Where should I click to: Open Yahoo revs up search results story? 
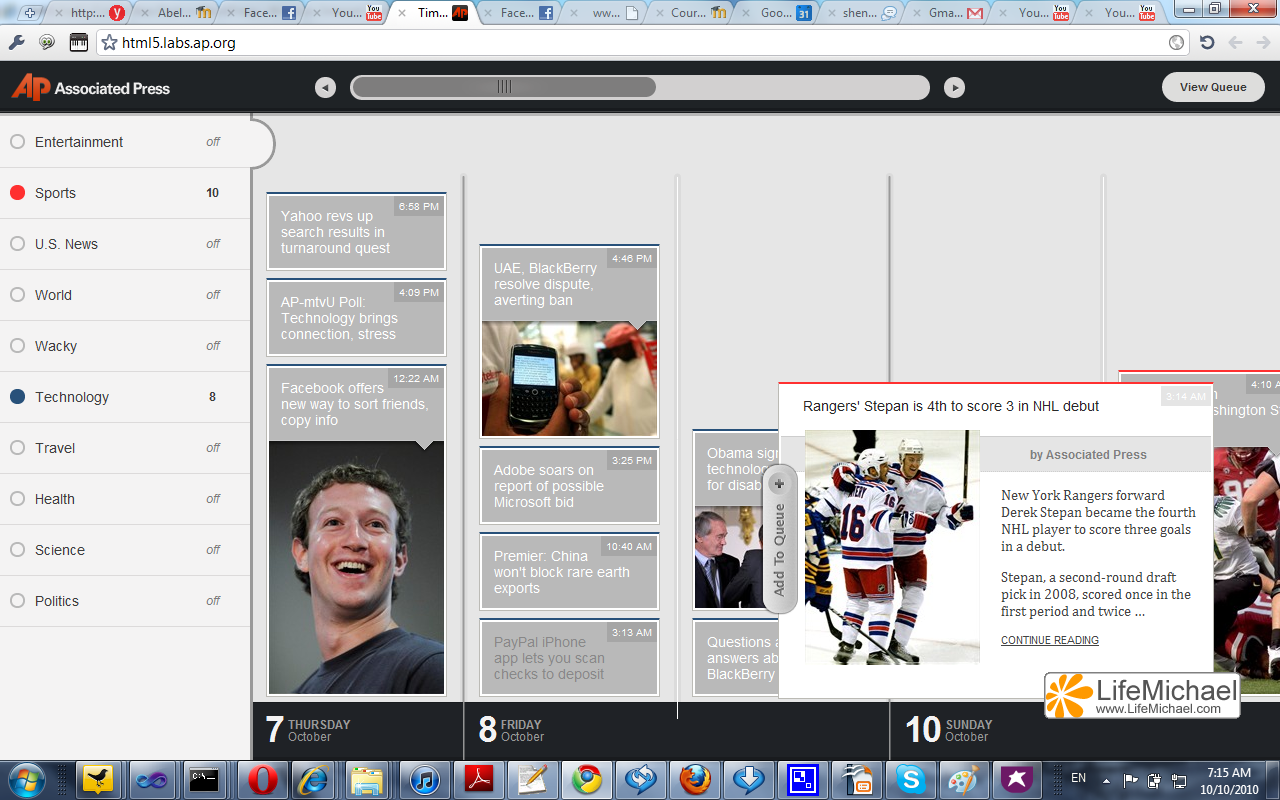(356, 232)
